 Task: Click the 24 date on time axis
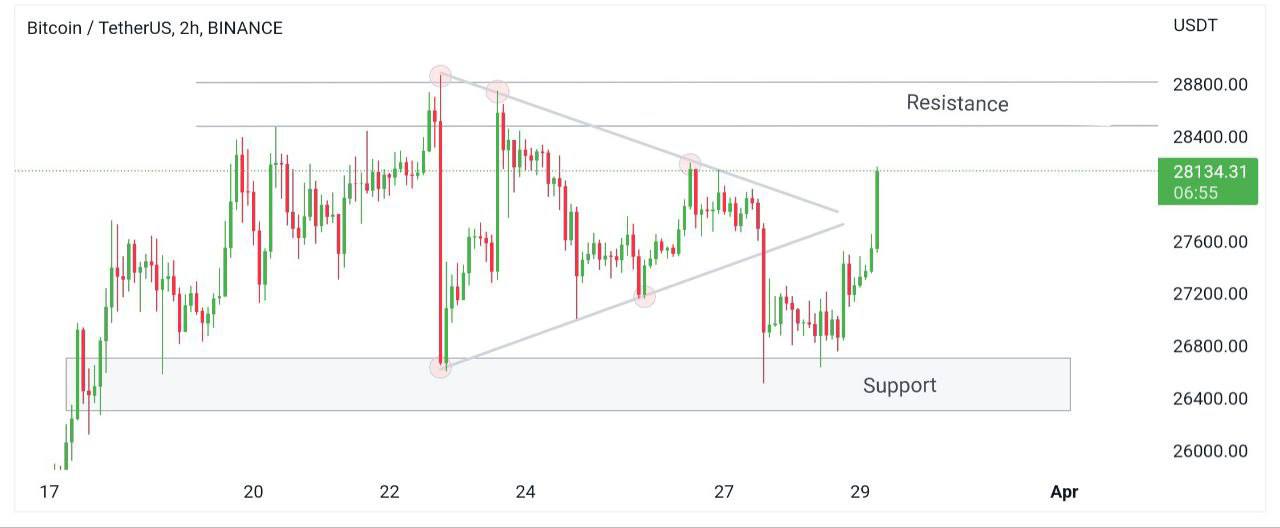[525, 491]
